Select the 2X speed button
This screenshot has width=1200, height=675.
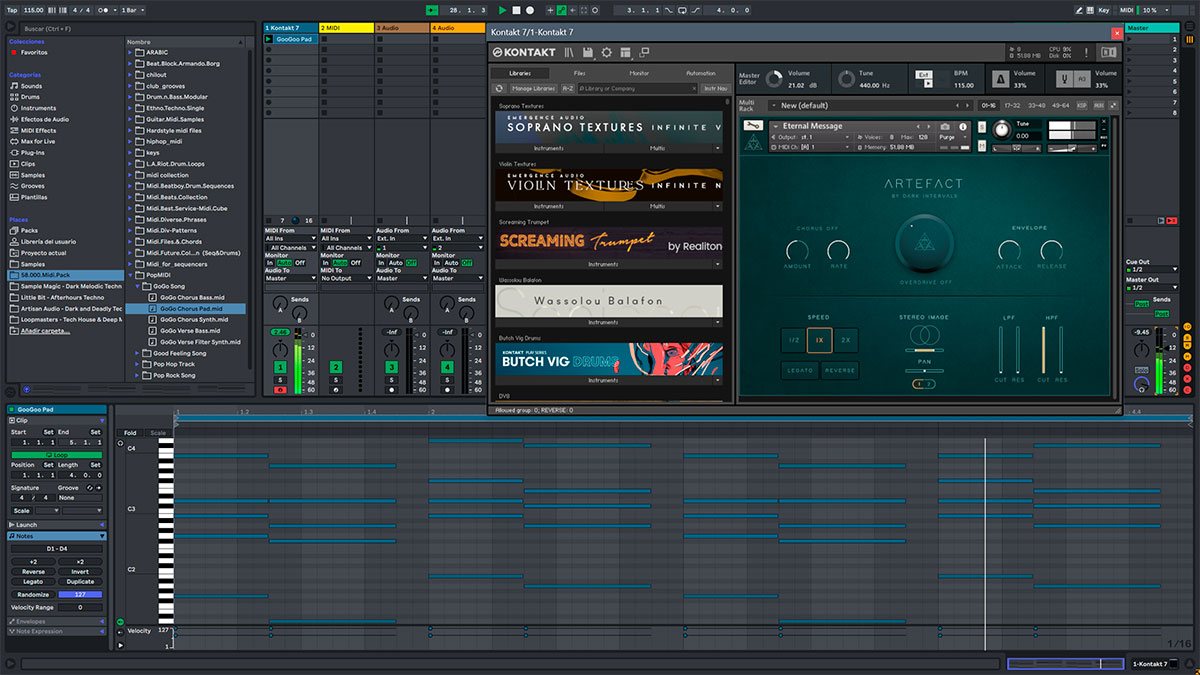(x=846, y=341)
